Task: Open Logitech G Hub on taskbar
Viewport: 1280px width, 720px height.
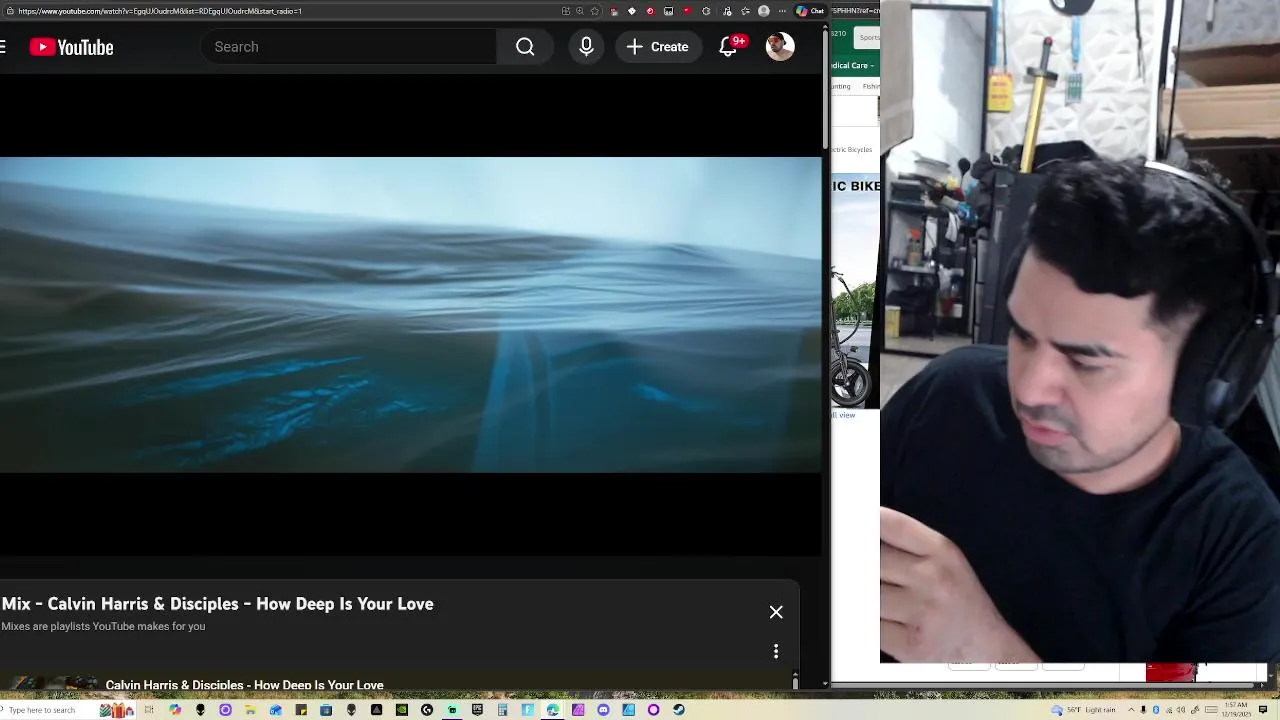Action: (427, 710)
